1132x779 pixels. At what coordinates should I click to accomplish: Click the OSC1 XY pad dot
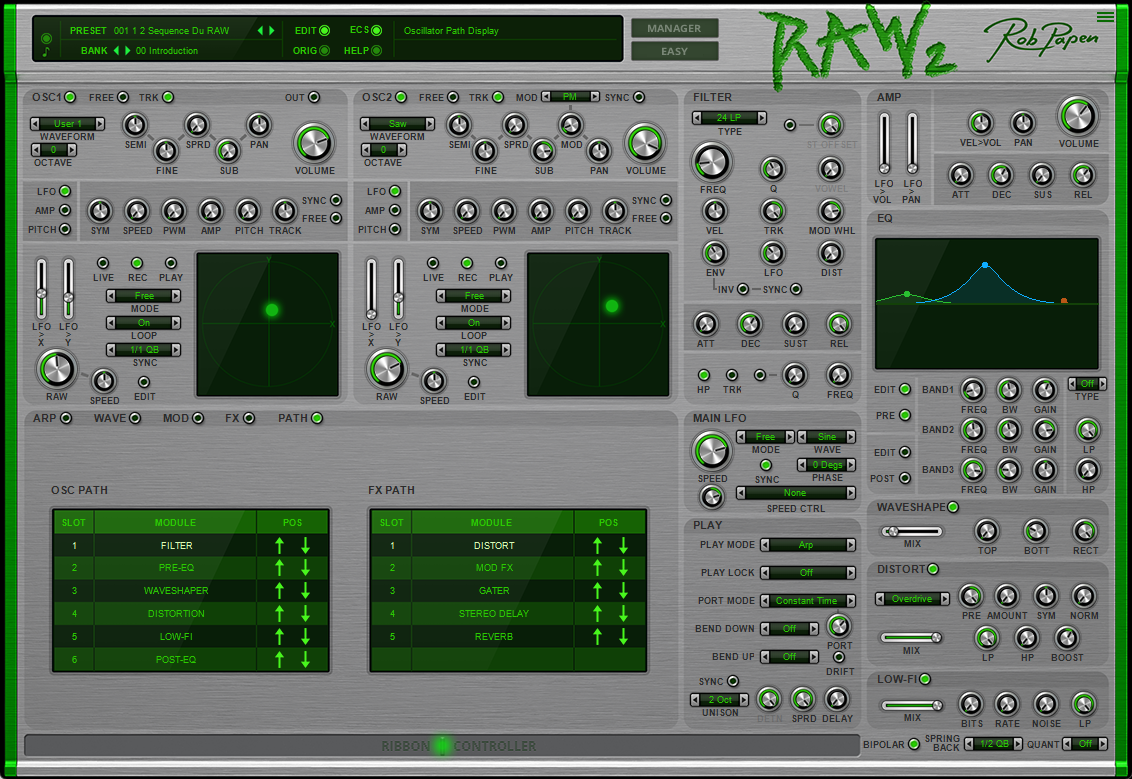pos(271,310)
